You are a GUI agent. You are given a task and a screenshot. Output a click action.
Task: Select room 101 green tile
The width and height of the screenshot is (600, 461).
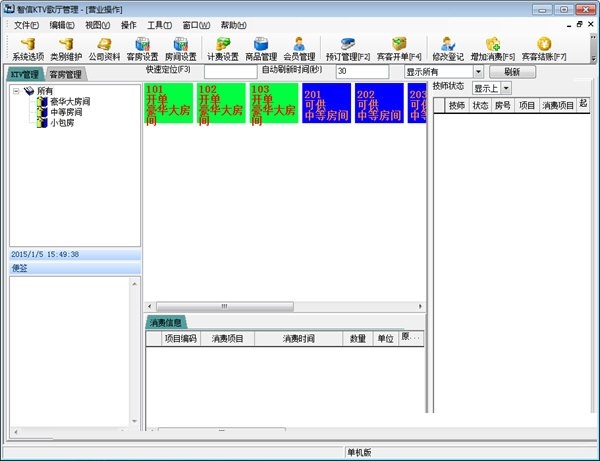168,103
